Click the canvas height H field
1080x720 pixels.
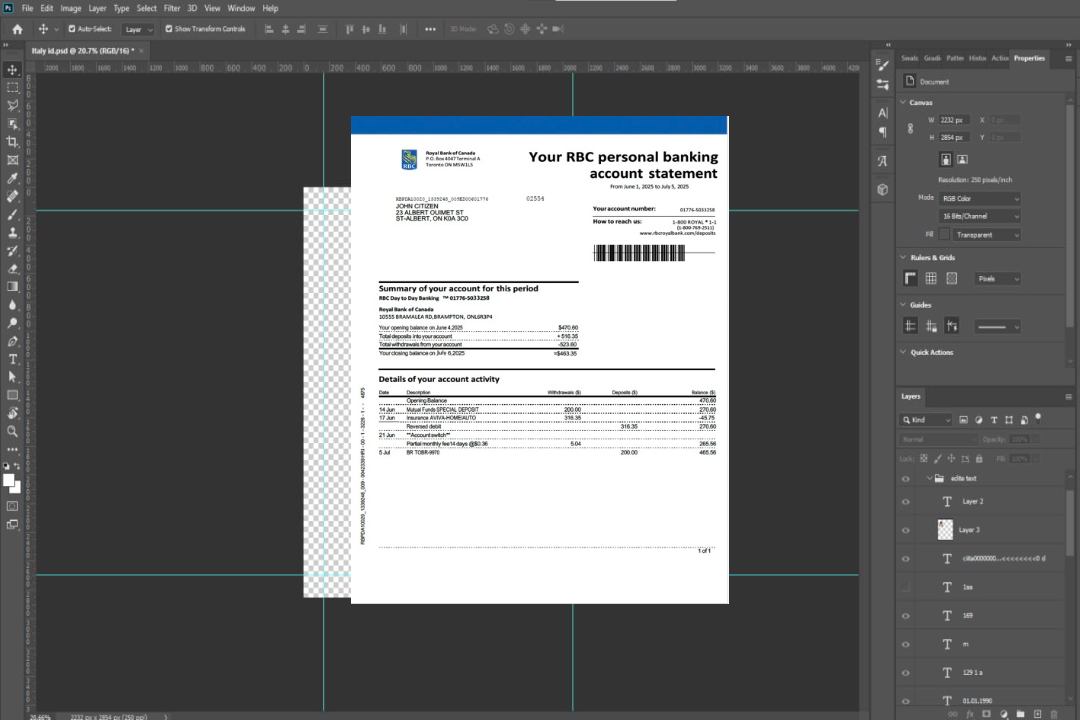(954, 137)
